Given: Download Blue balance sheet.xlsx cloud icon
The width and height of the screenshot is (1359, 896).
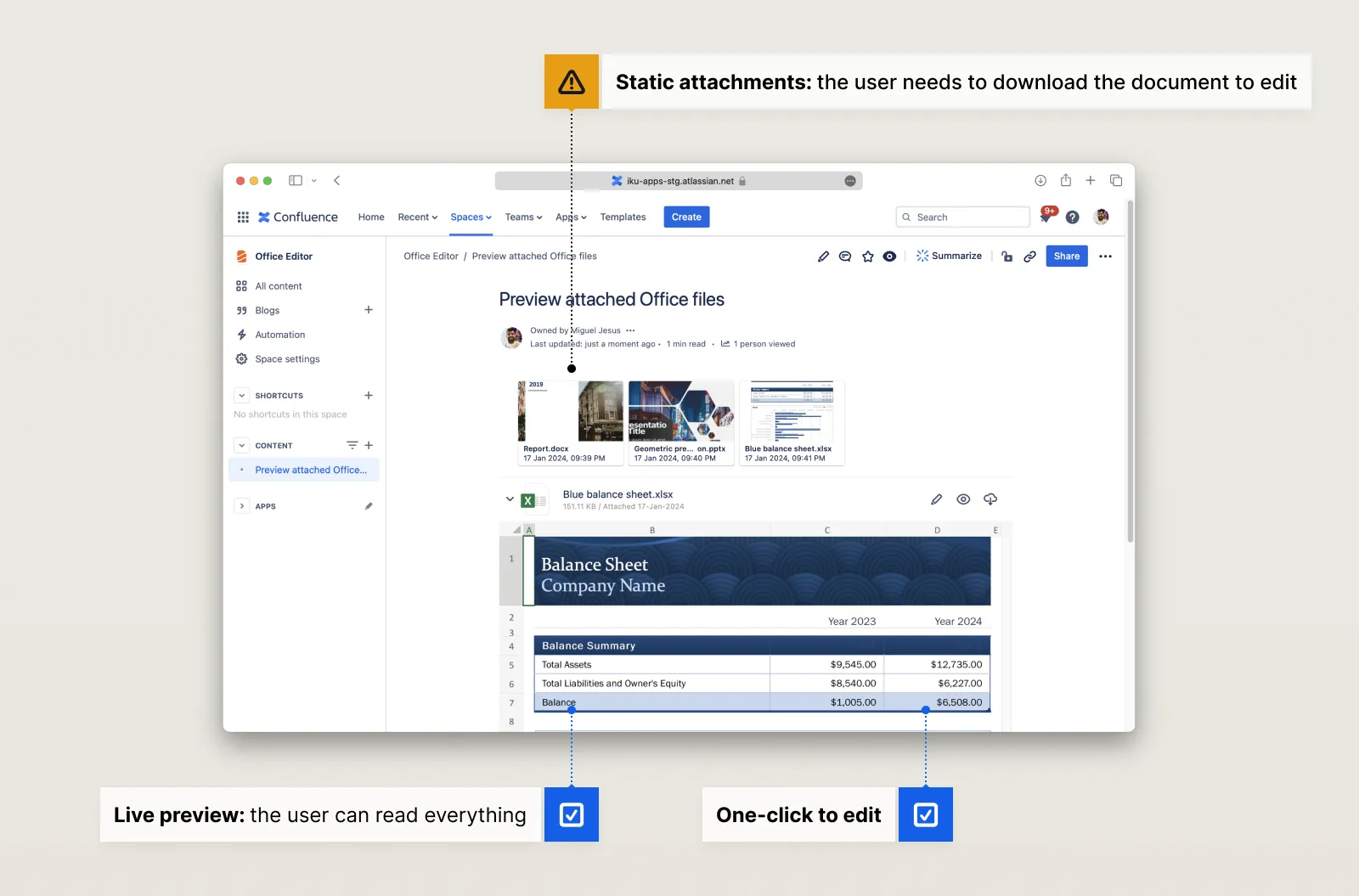Looking at the screenshot, I should click(990, 499).
